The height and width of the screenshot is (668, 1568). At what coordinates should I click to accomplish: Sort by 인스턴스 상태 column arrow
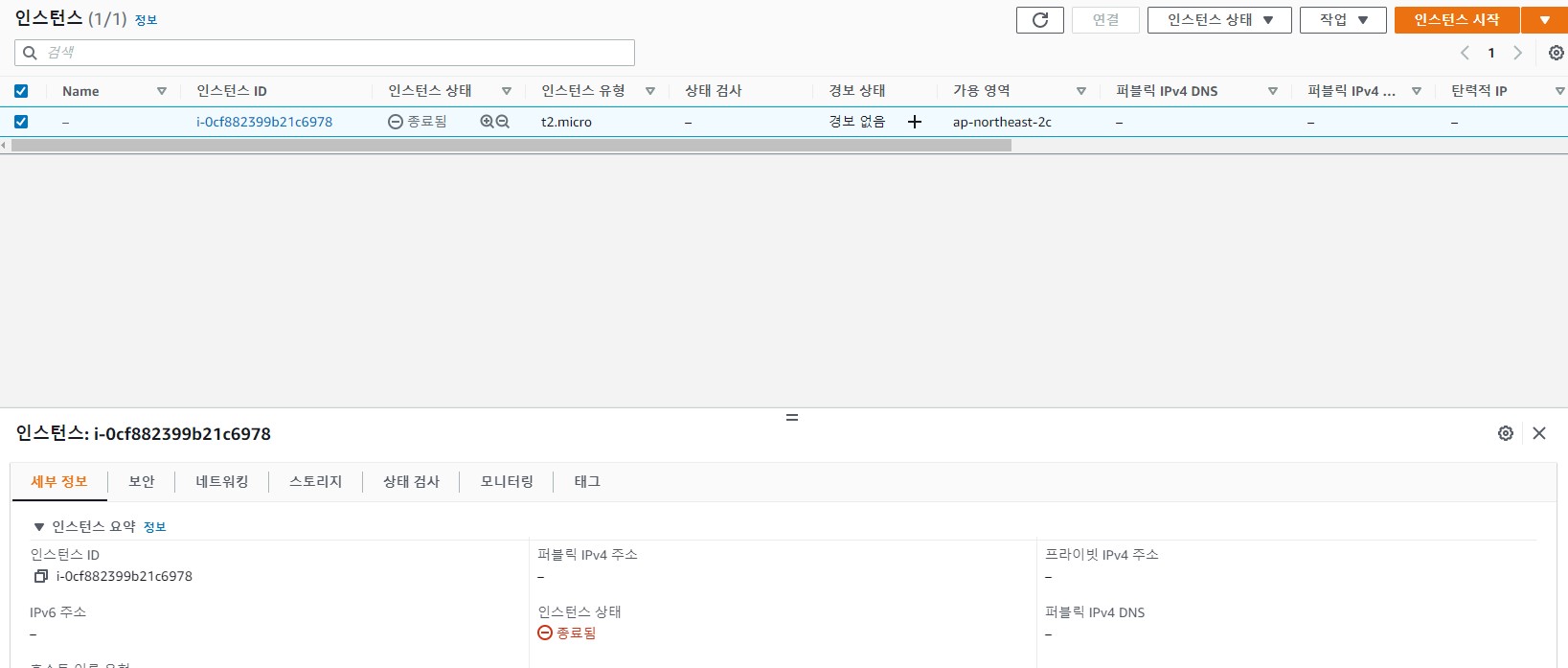(507, 91)
